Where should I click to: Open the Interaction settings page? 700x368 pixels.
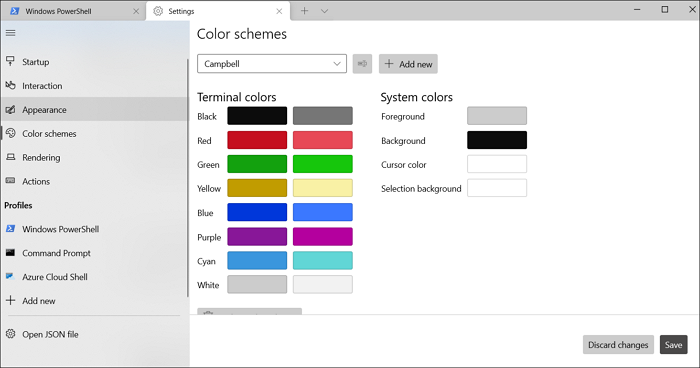95,86
